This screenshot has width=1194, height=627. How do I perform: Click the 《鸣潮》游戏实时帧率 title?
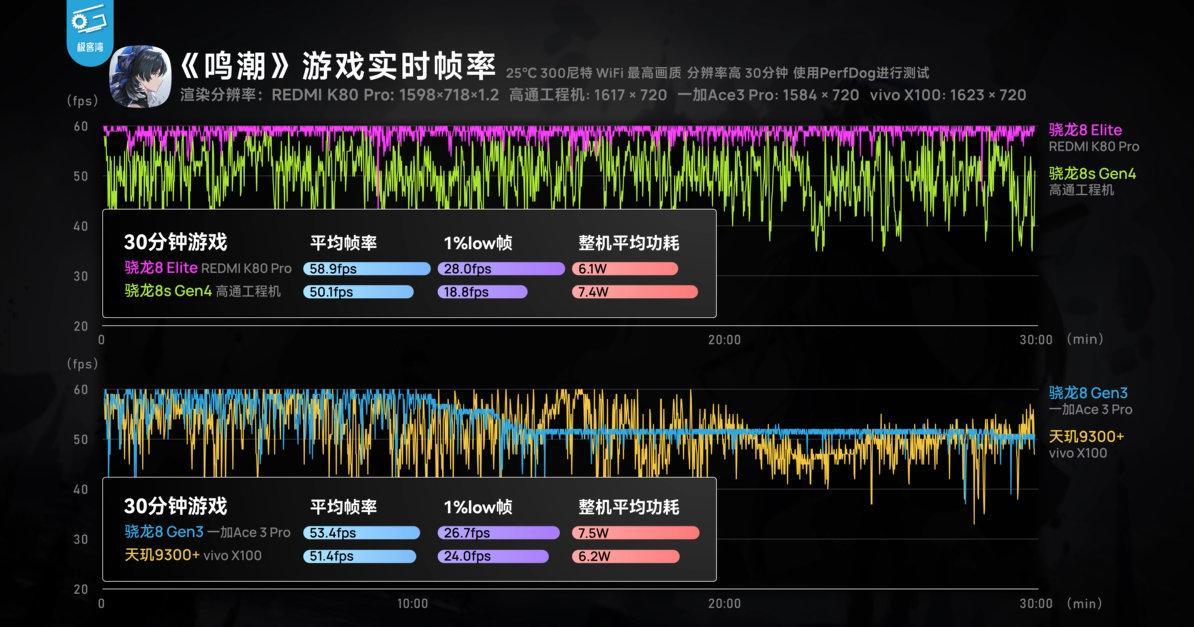coord(337,67)
